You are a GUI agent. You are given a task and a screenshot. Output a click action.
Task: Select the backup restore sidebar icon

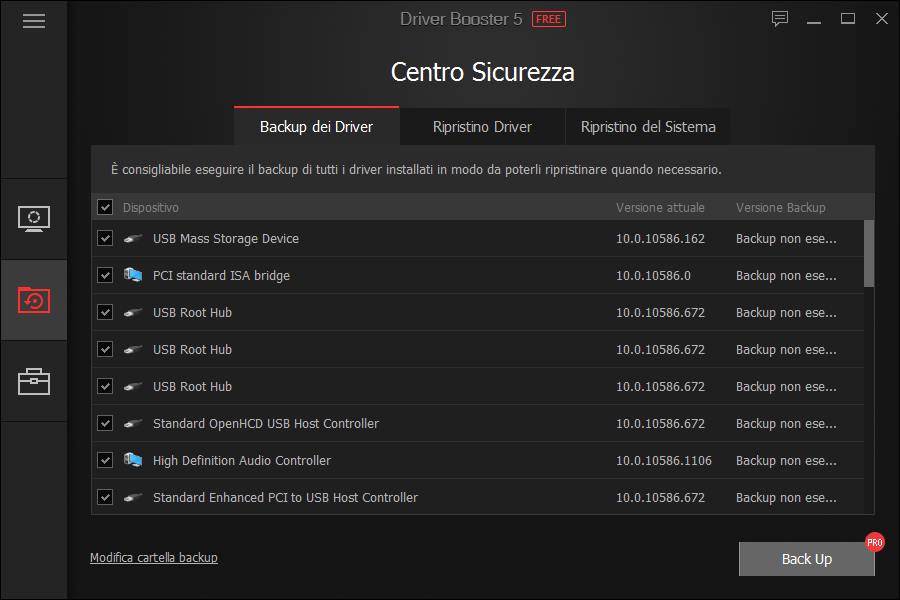34,299
